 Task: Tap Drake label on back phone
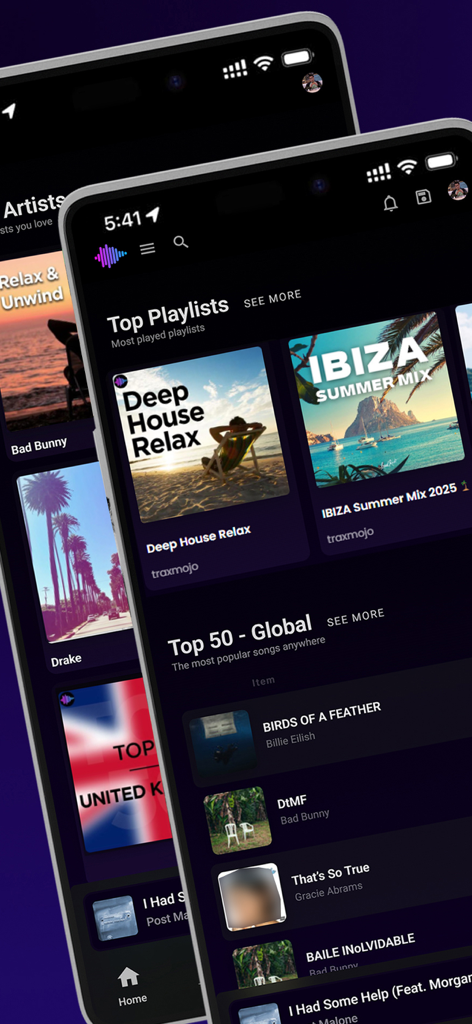click(x=67, y=661)
